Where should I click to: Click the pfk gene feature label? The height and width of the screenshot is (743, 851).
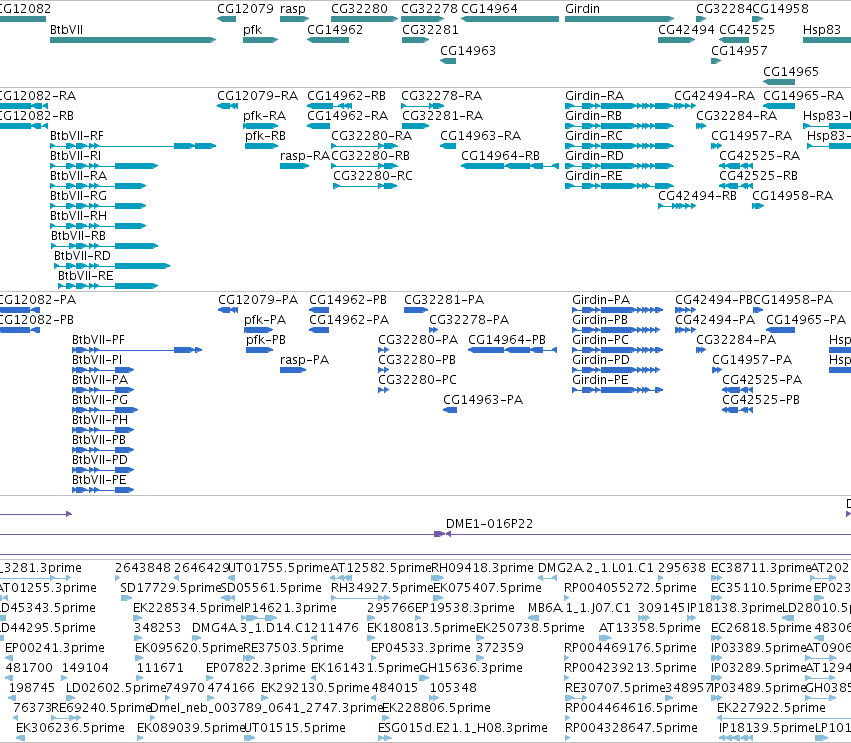pos(252,29)
